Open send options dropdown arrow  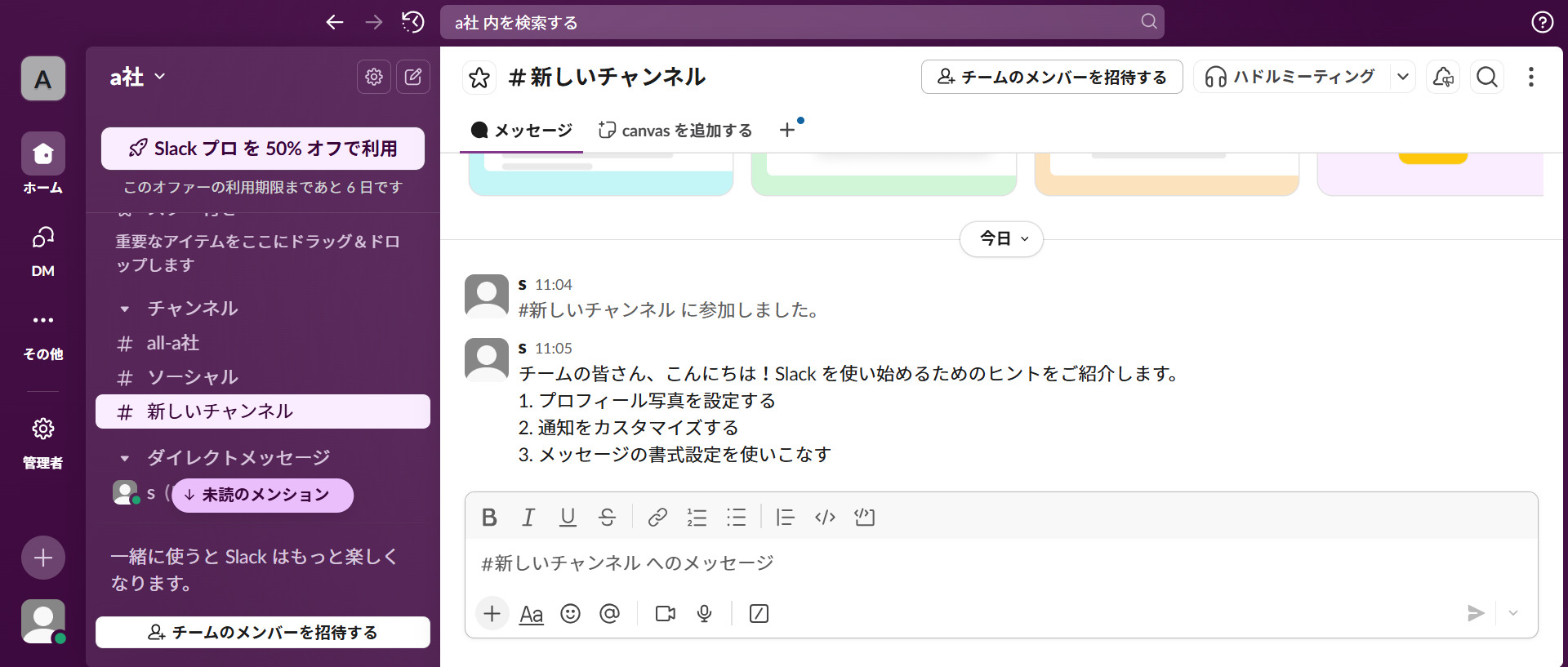[1513, 613]
